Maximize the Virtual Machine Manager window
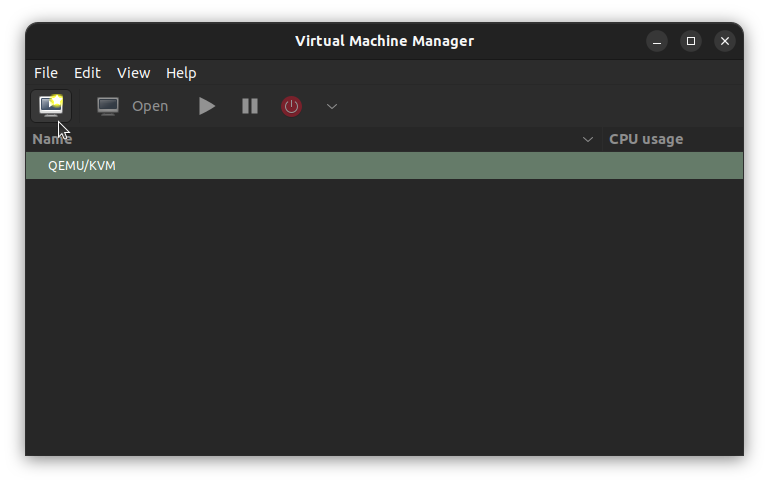 [x=691, y=41]
